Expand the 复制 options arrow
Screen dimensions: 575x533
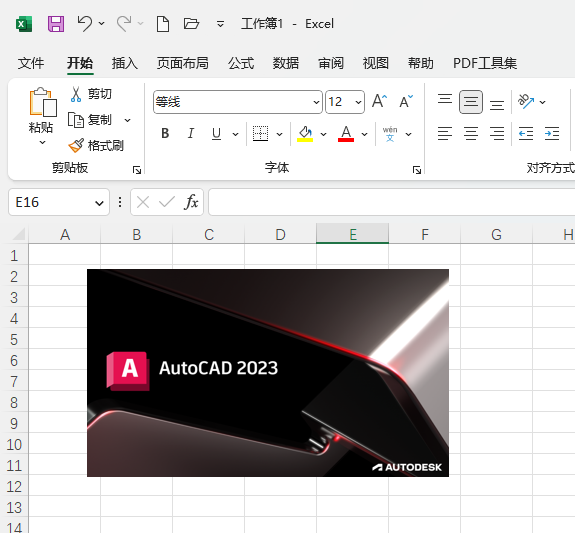coord(127,120)
